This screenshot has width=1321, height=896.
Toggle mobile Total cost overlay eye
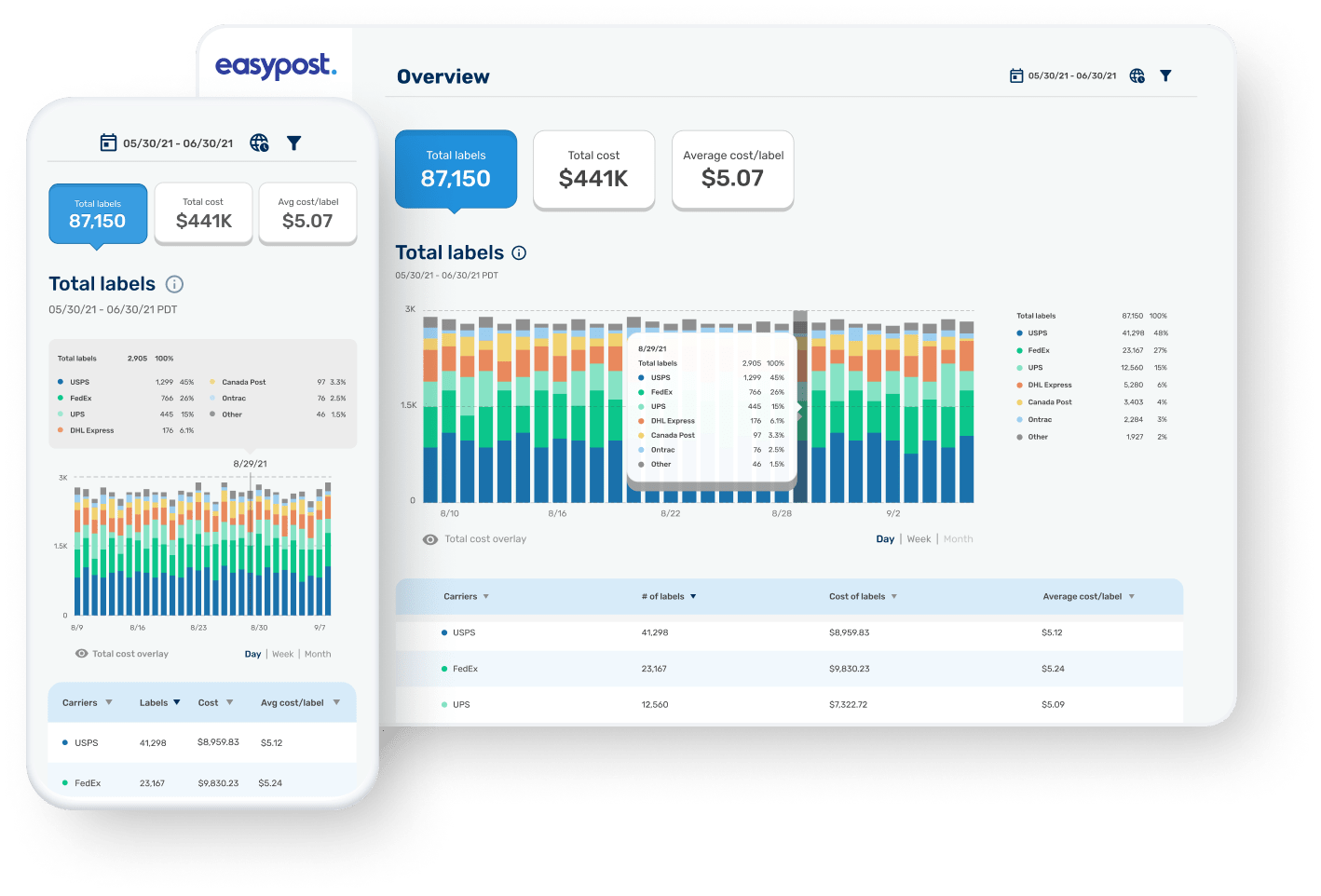coord(82,654)
